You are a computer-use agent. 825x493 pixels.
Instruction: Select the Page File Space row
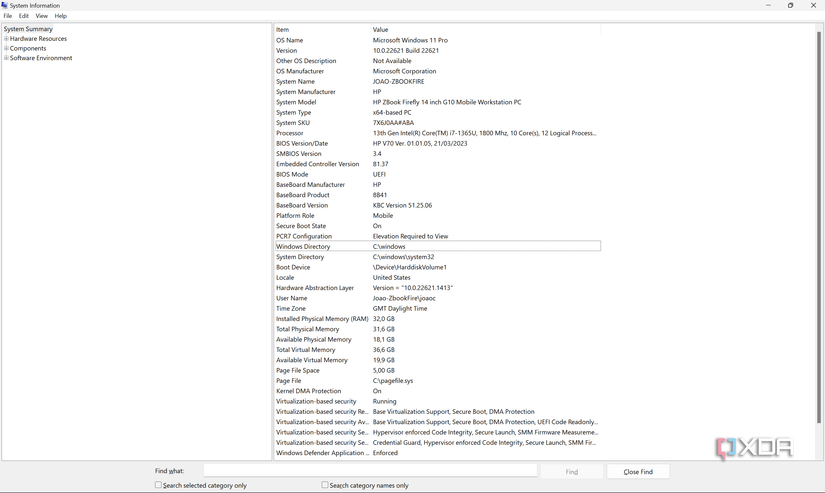pyautogui.click(x=437, y=370)
